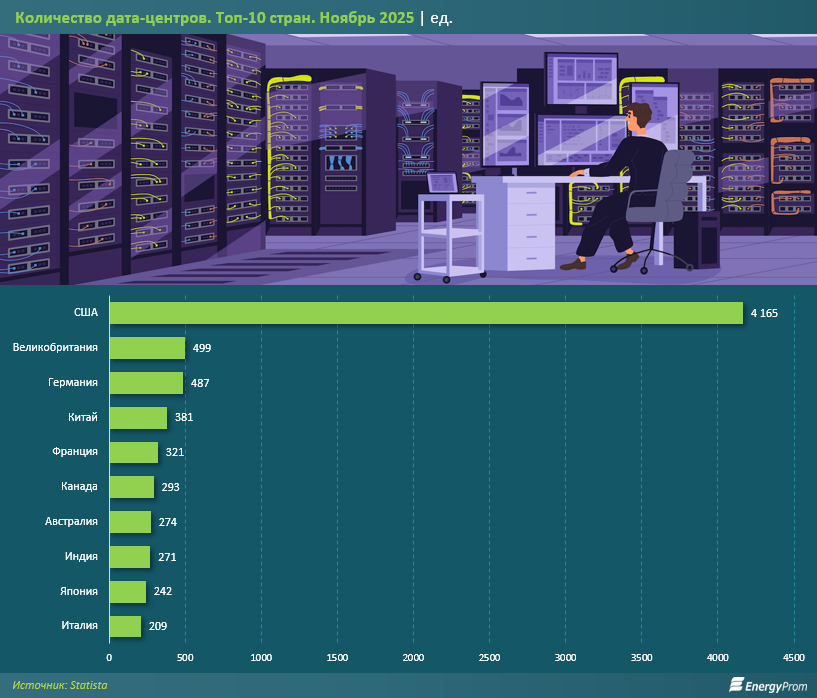The image size is (817, 698).
Task: Click the 4 165 value label
Action: [x=762, y=313]
